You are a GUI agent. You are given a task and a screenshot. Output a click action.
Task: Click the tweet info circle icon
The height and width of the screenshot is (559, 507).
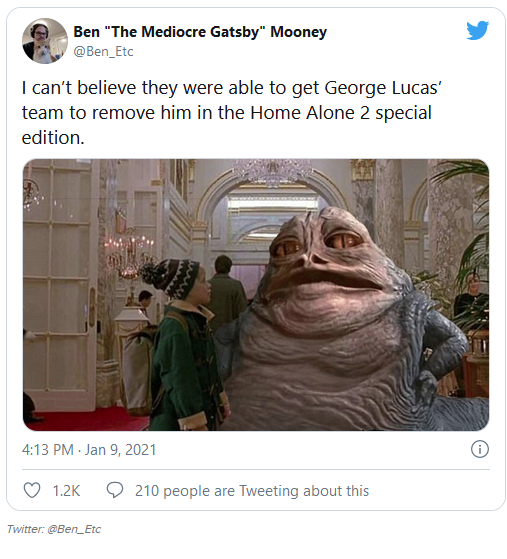tap(480, 449)
